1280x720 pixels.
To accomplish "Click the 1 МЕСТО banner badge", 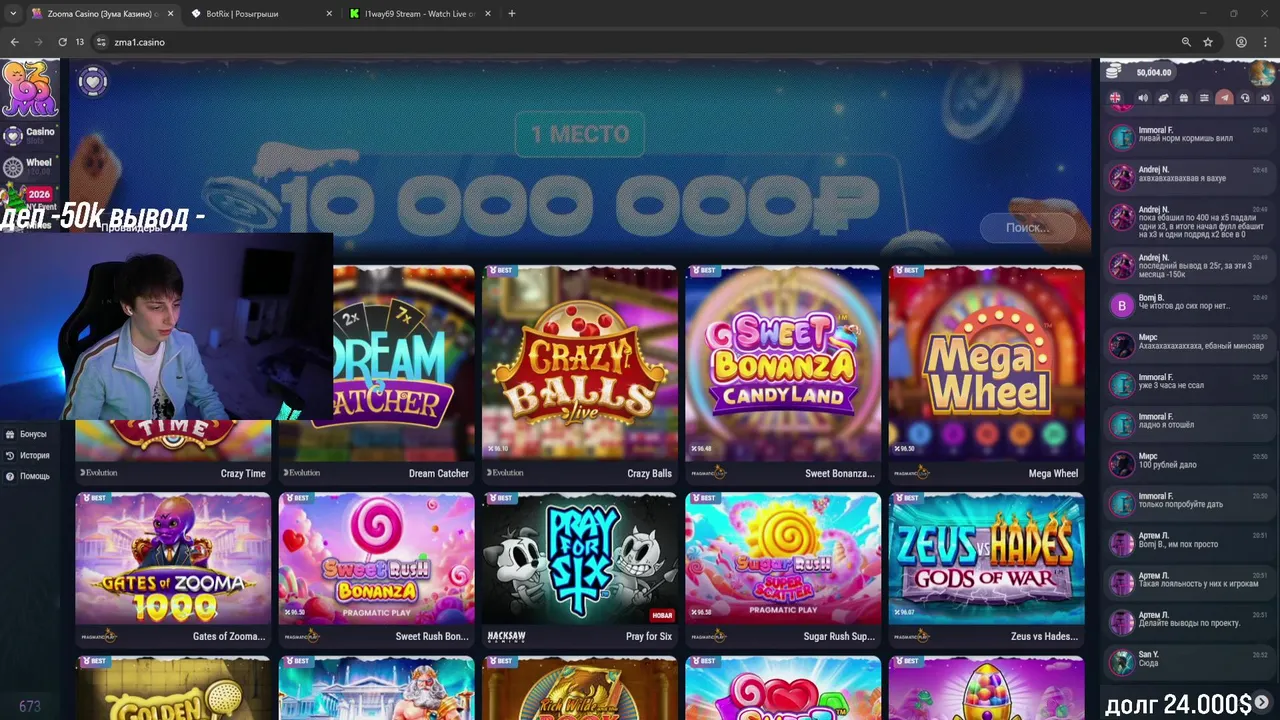I will coord(580,134).
